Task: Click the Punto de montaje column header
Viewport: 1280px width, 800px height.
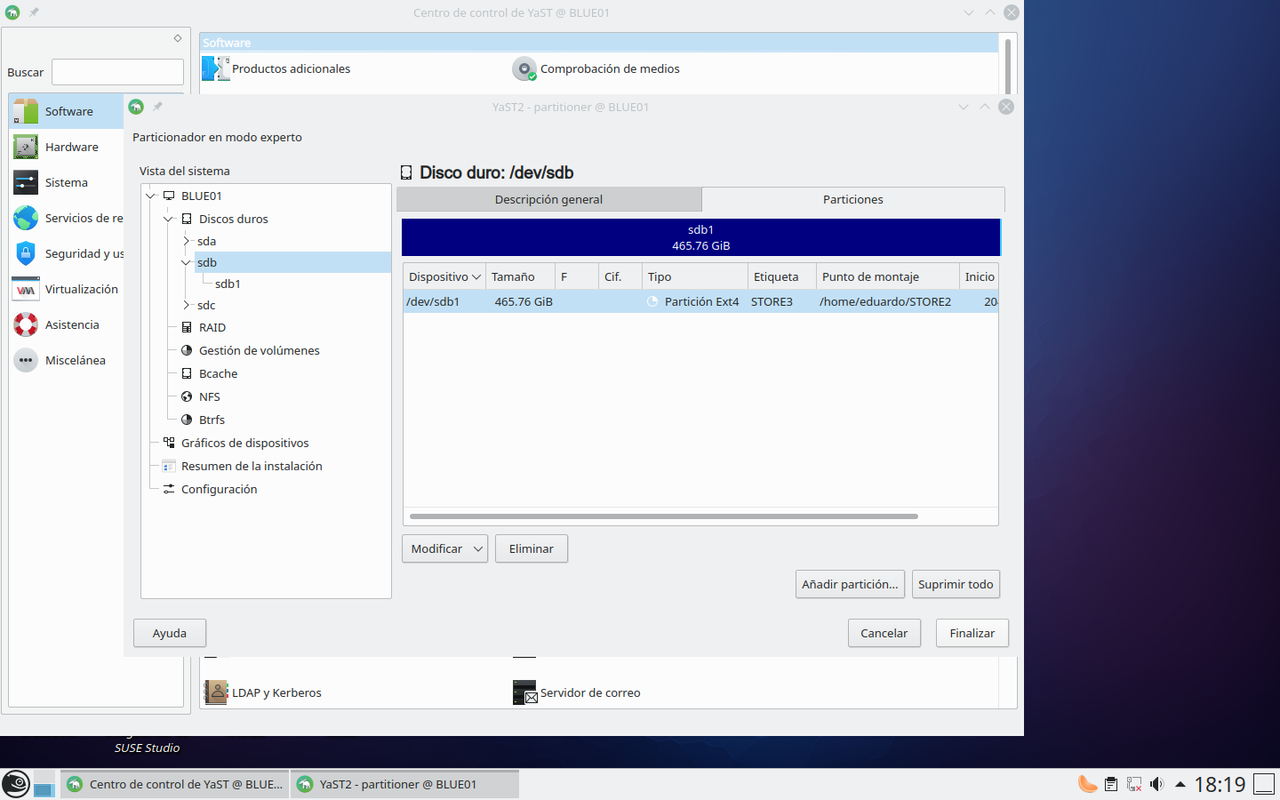Action: point(887,277)
